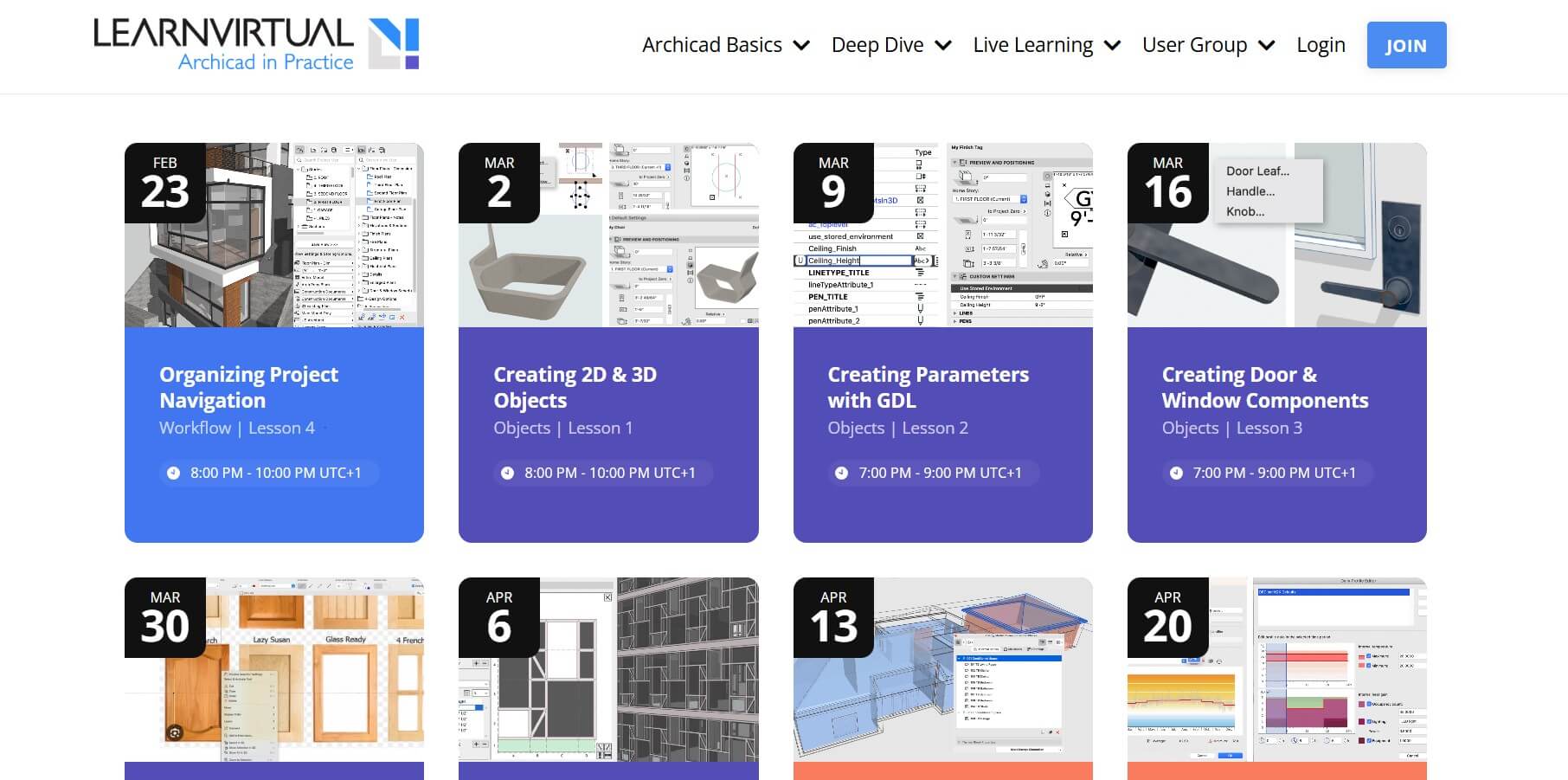This screenshot has height=780, width=1568.
Task: Click the Creating 2D & 3D Objects title
Action: click(575, 387)
